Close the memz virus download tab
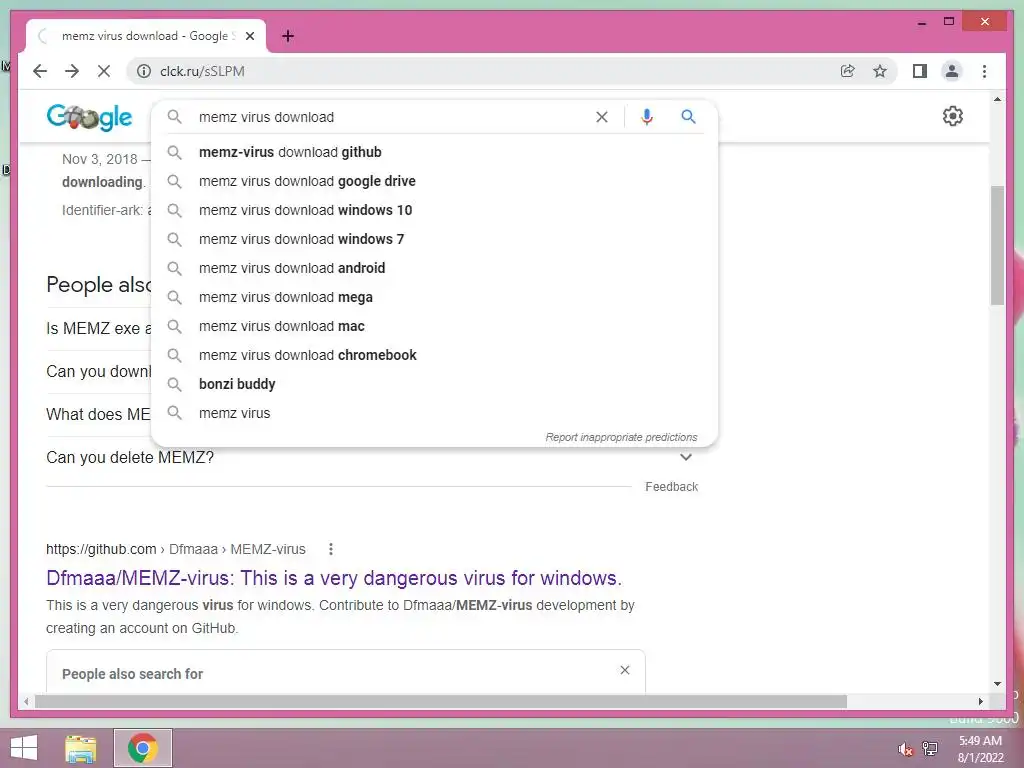The width and height of the screenshot is (1024, 768). [249, 36]
